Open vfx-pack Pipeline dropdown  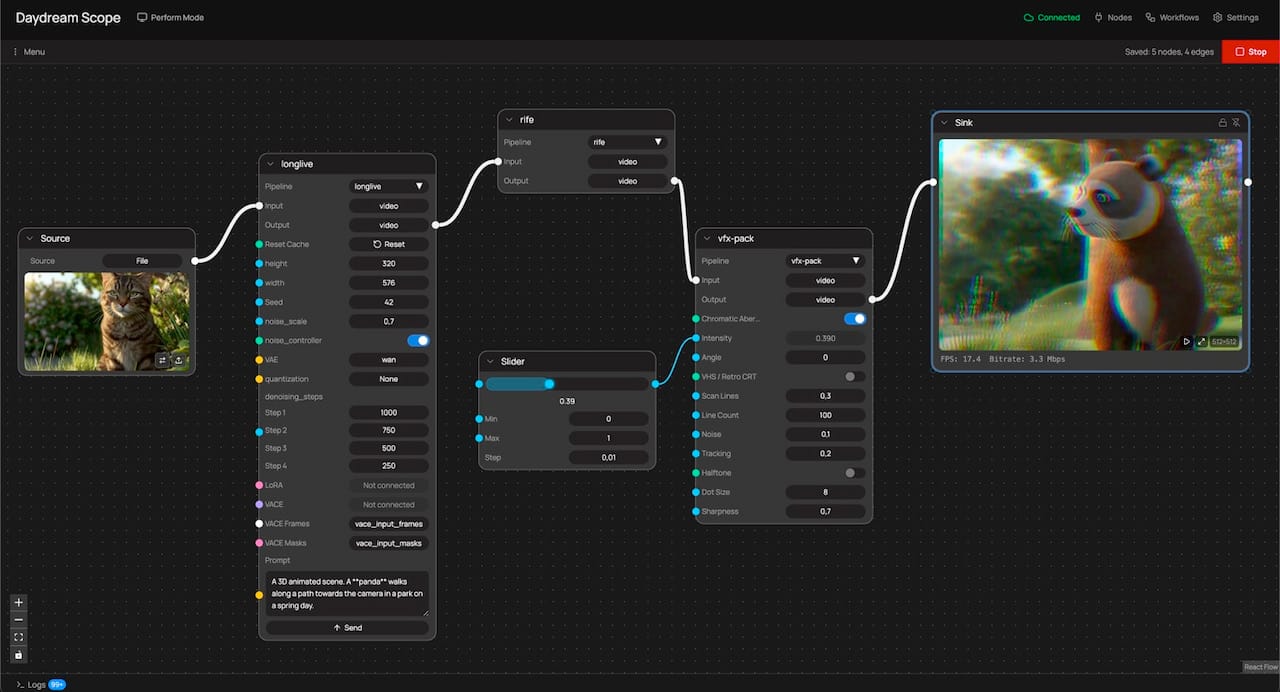[826, 261]
